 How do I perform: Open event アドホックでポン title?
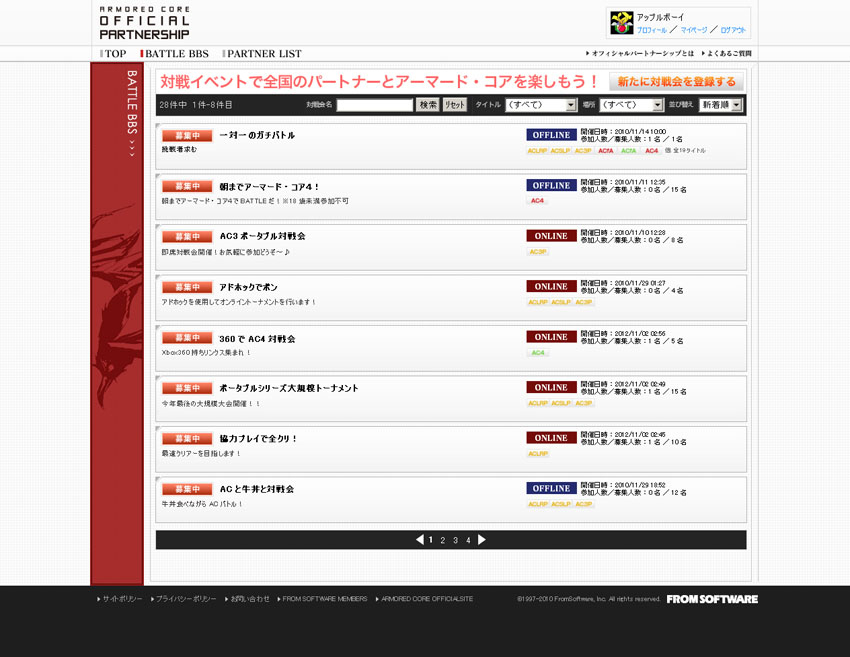coord(248,287)
